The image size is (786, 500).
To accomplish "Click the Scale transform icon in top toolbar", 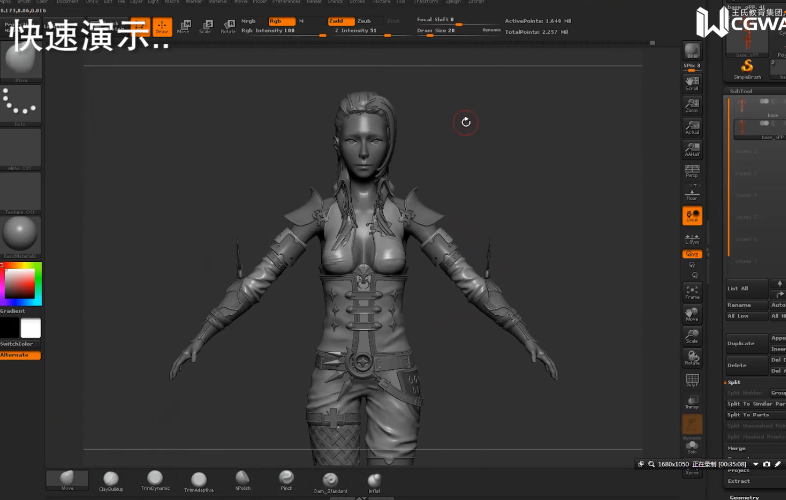I will pyautogui.click(x=206, y=27).
